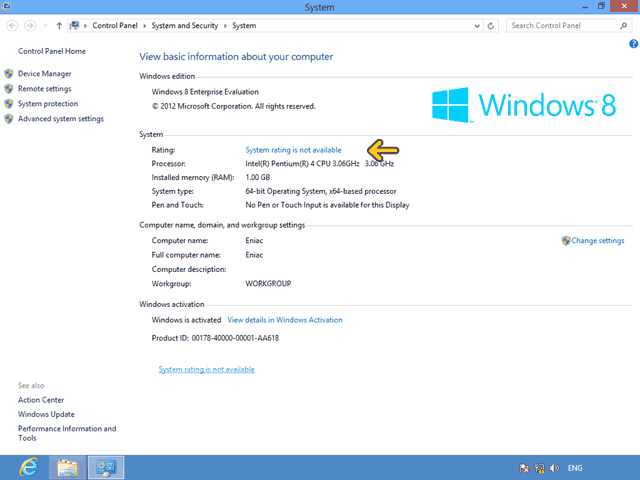This screenshot has width=640, height=480.
Task: Click the 1.00 GB memory value
Action: pyautogui.click(x=258, y=178)
